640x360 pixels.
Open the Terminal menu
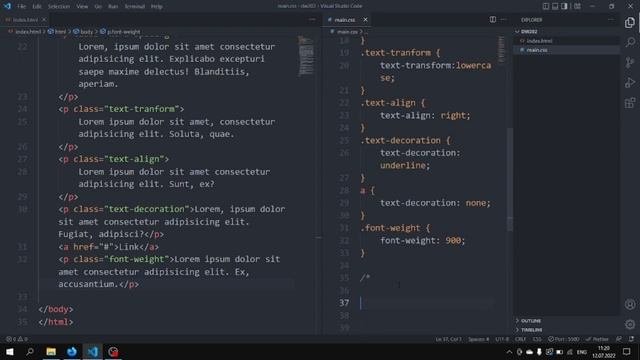coord(135,6)
